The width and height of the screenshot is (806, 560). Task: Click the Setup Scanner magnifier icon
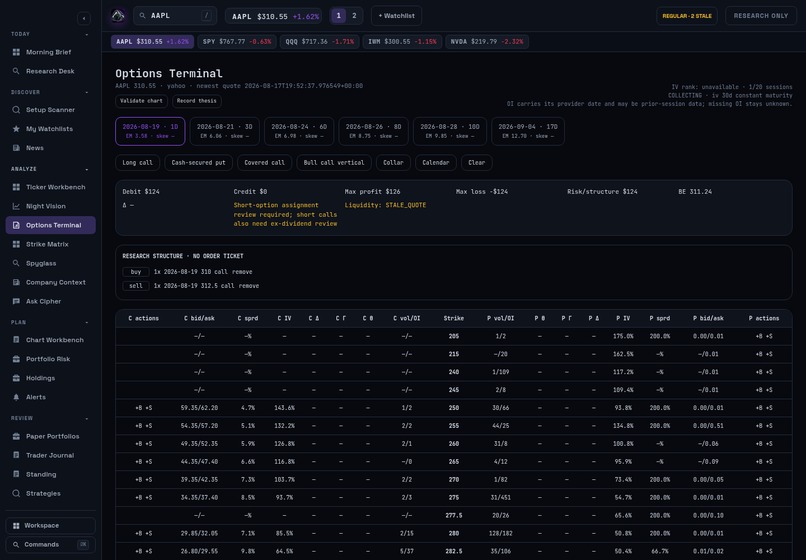16,110
